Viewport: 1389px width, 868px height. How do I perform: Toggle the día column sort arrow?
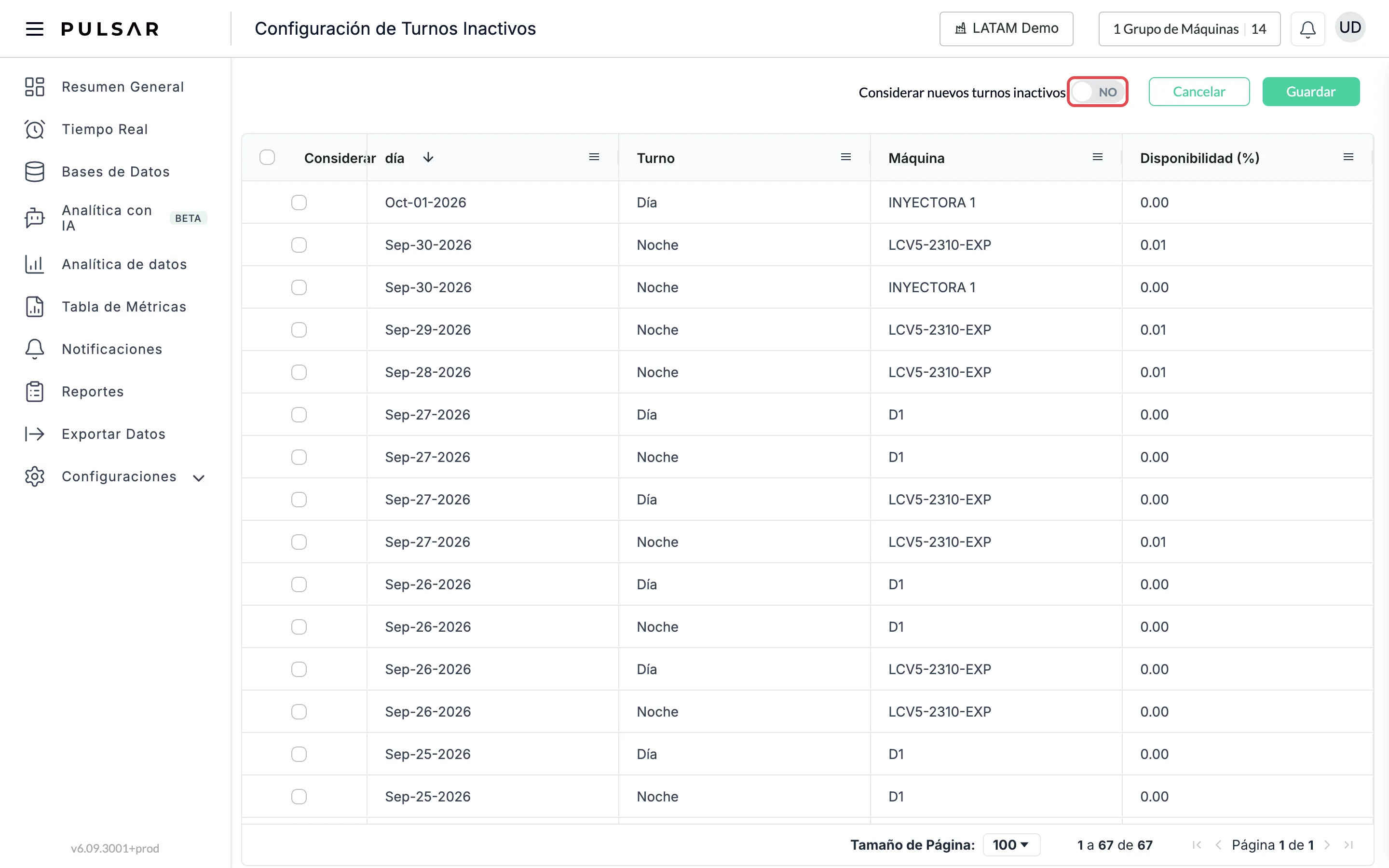point(428,157)
